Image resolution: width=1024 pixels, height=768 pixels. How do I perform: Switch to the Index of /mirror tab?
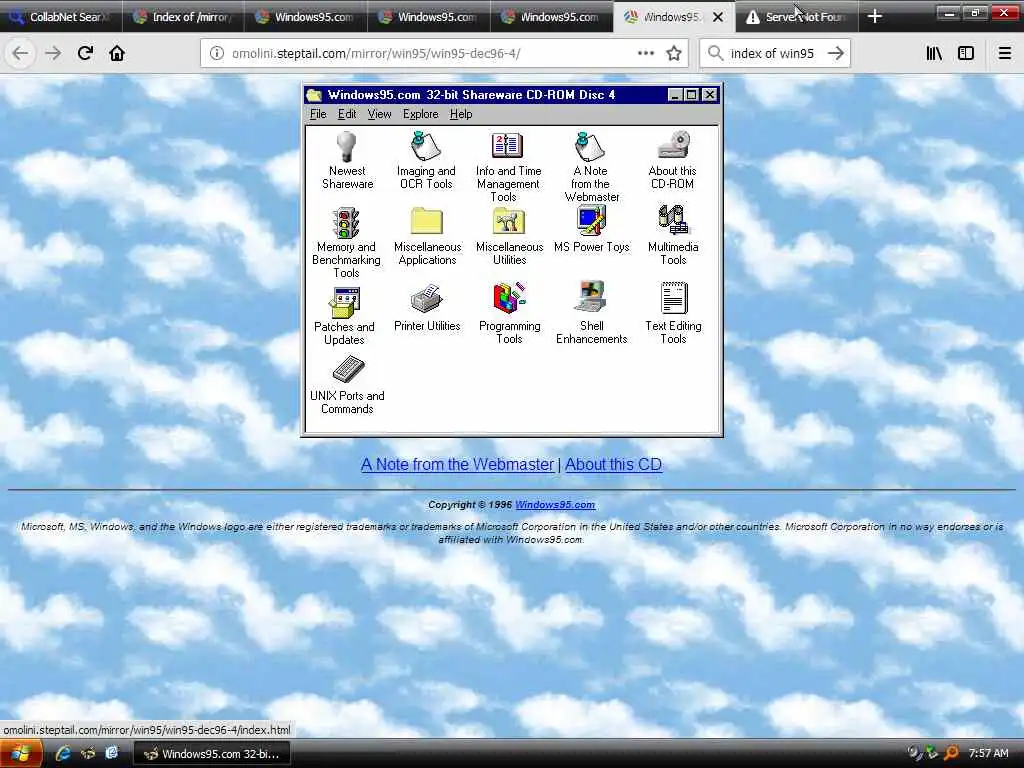pos(183,17)
